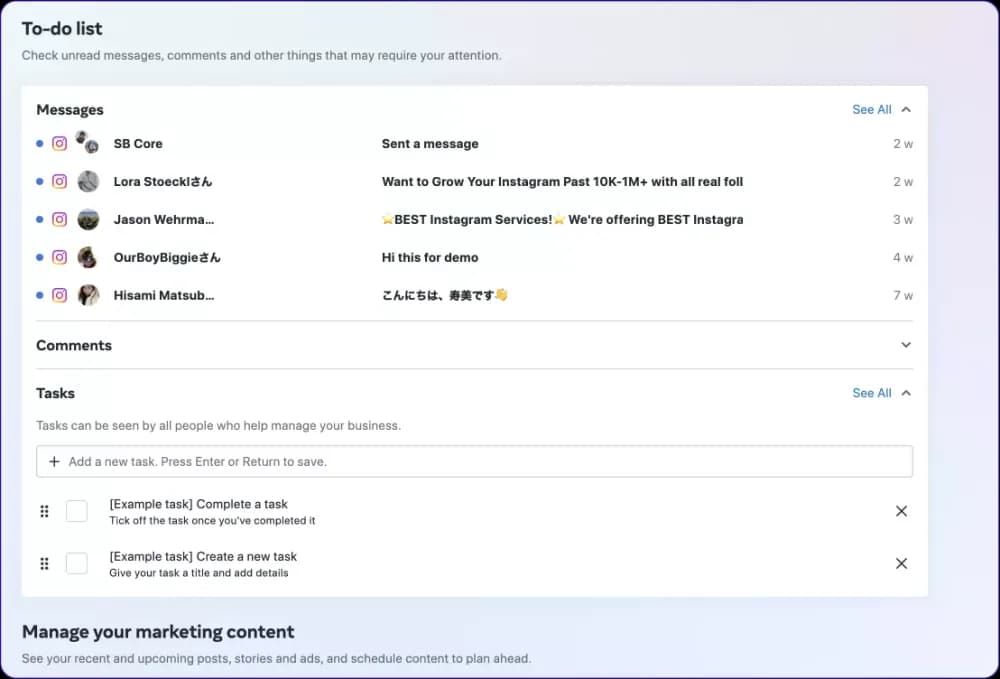Collapse the Messages section
1000x679 pixels.
click(906, 110)
